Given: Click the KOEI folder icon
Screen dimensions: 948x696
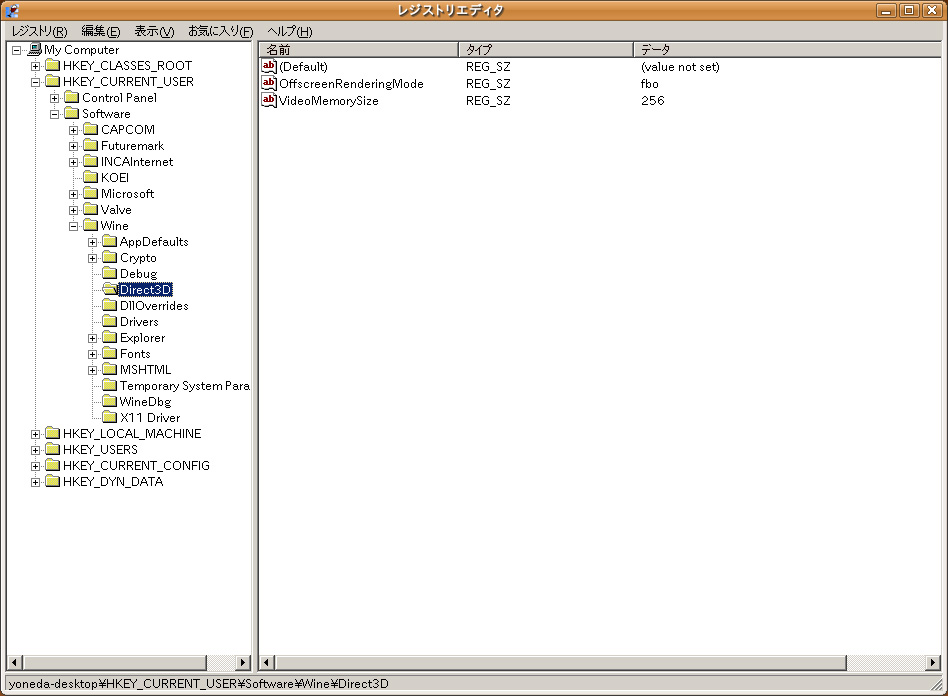Looking at the screenshot, I should [x=91, y=178].
